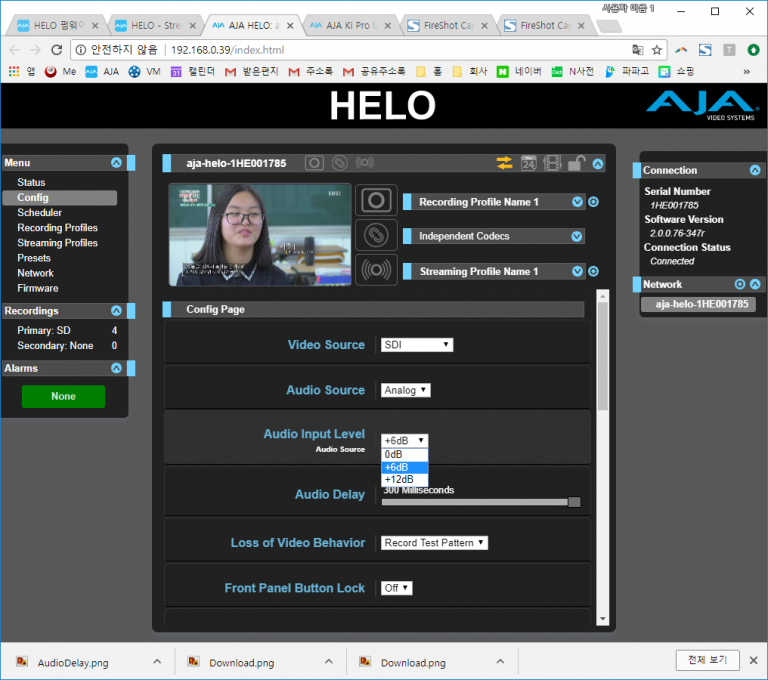Open the AudioDelay.png download chevron menu

157,662
